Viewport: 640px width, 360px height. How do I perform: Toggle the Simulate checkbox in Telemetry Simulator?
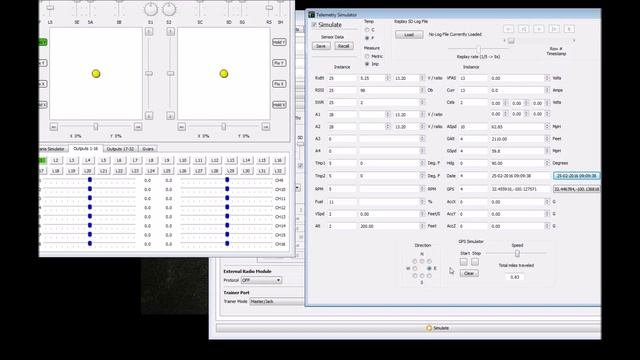click(x=314, y=25)
